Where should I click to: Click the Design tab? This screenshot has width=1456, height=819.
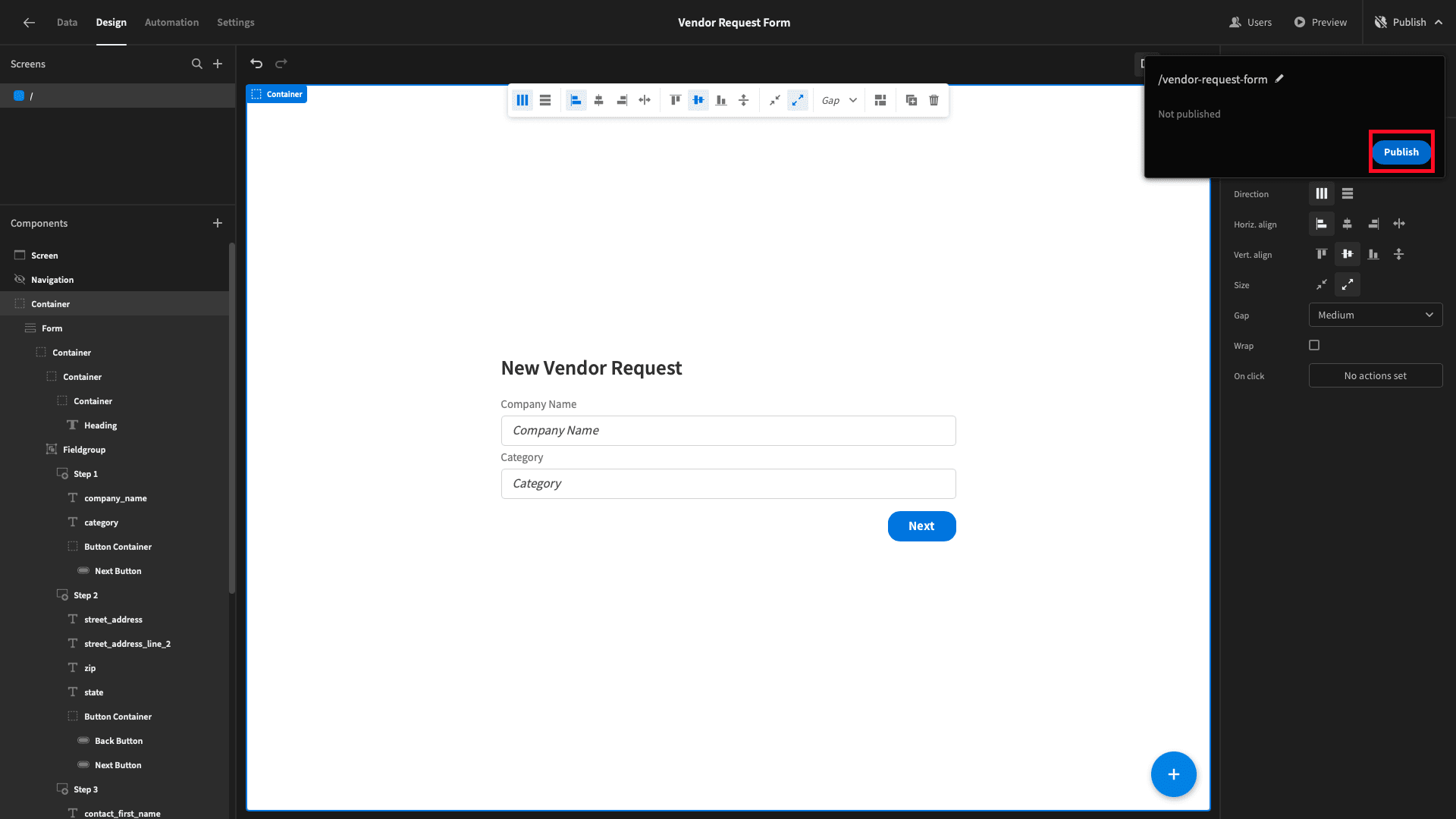tap(111, 22)
